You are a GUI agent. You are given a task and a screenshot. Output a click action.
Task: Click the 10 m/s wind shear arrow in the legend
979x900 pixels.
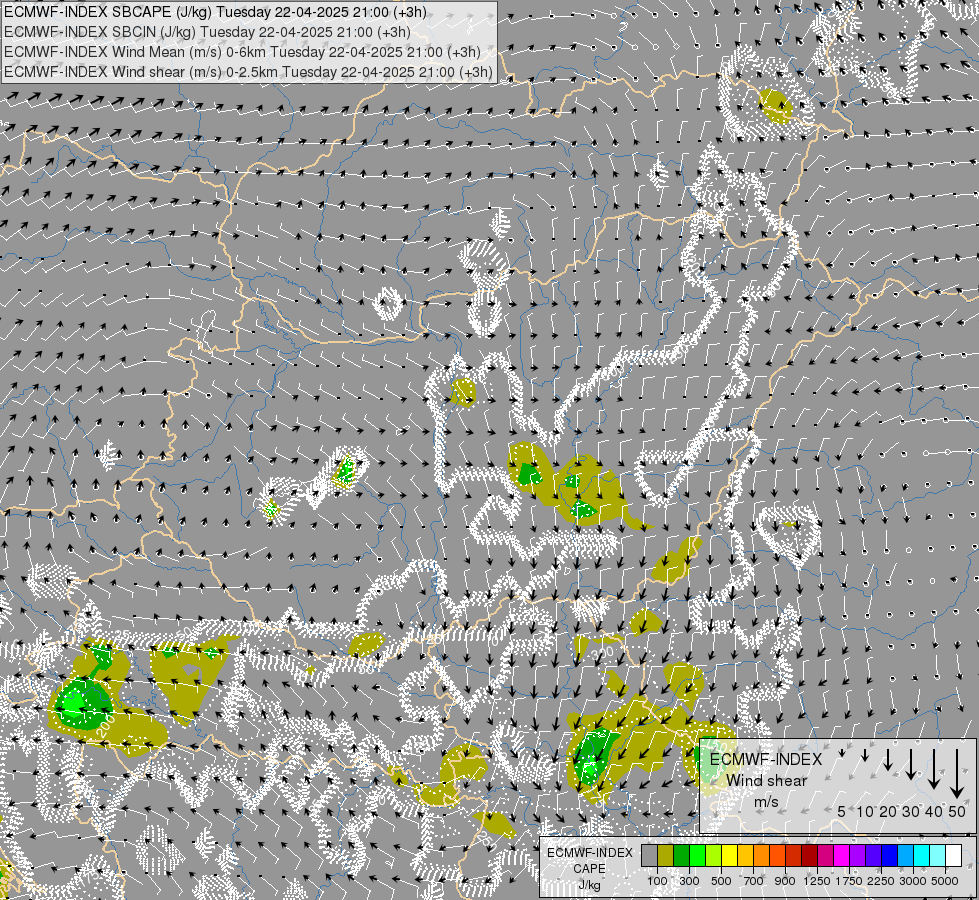[x=865, y=755]
